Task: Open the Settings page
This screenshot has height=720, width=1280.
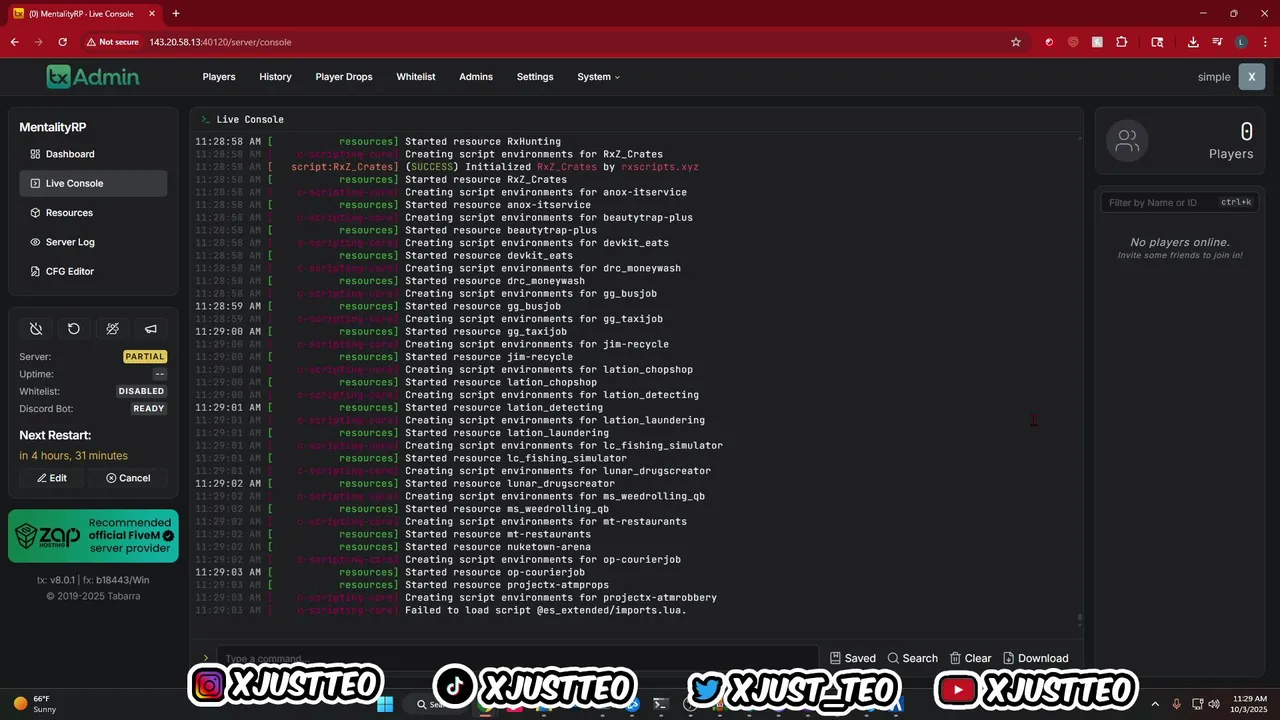Action: tap(535, 77)
